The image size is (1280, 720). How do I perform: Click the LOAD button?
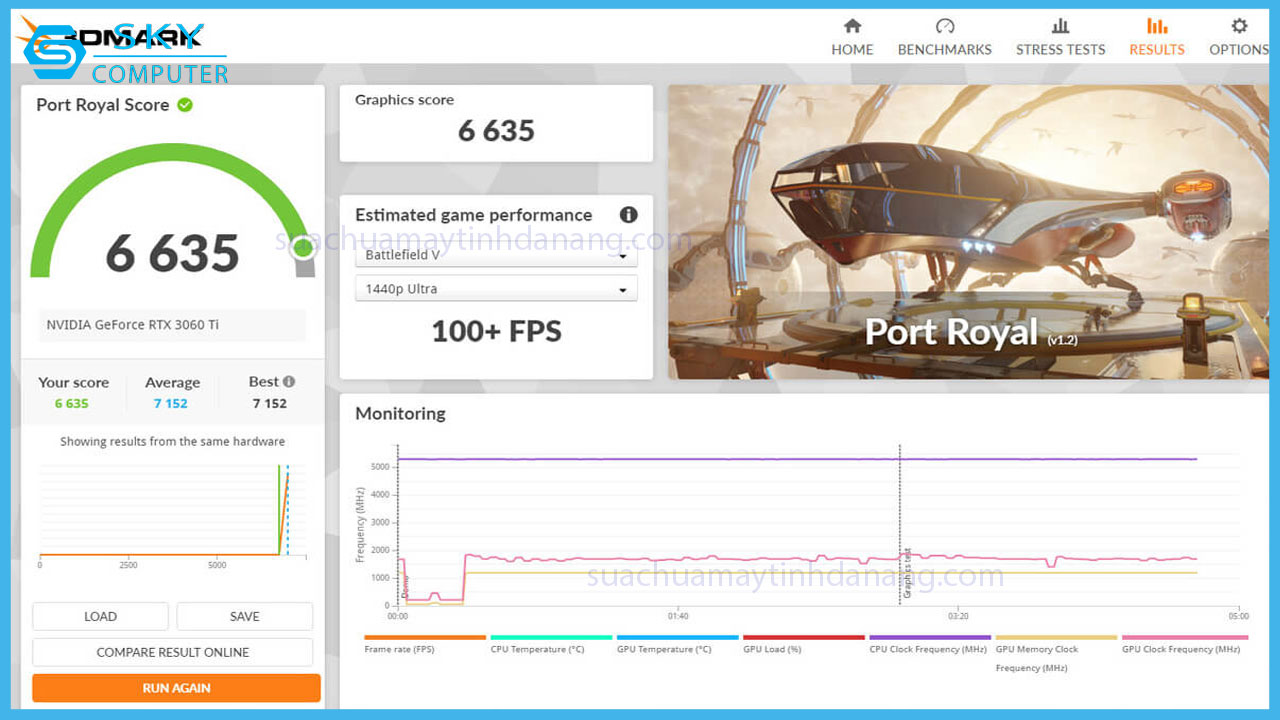point(100,616)
